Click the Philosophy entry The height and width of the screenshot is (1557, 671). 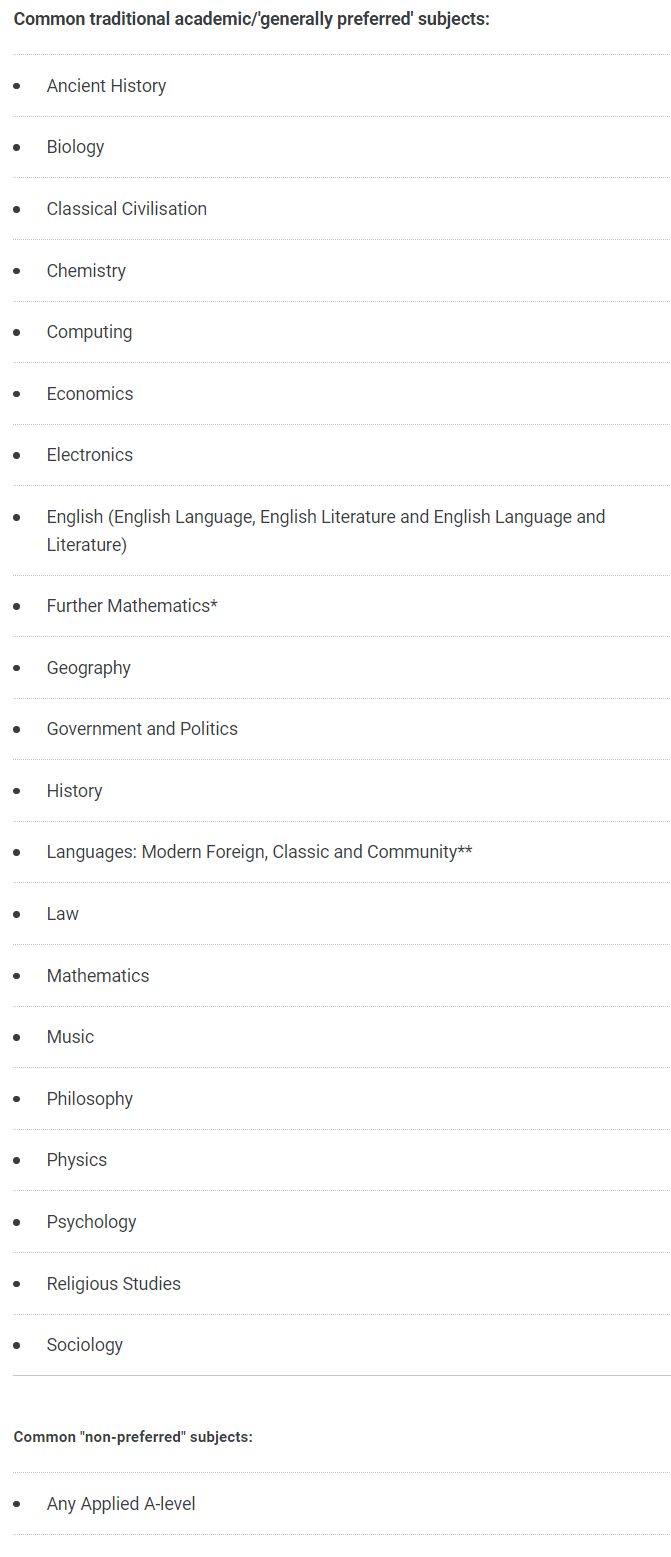pyautogui.click(x=90, y=1099)
